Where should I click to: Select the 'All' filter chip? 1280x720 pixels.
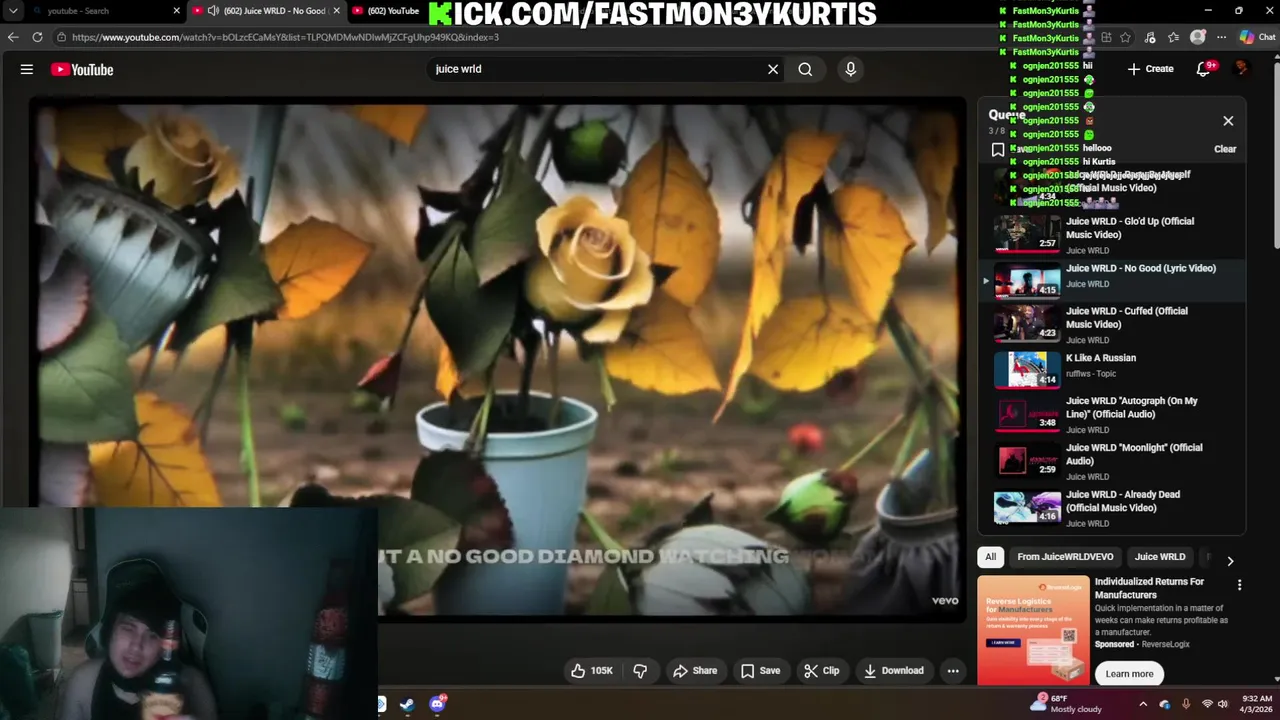point(990,557)
